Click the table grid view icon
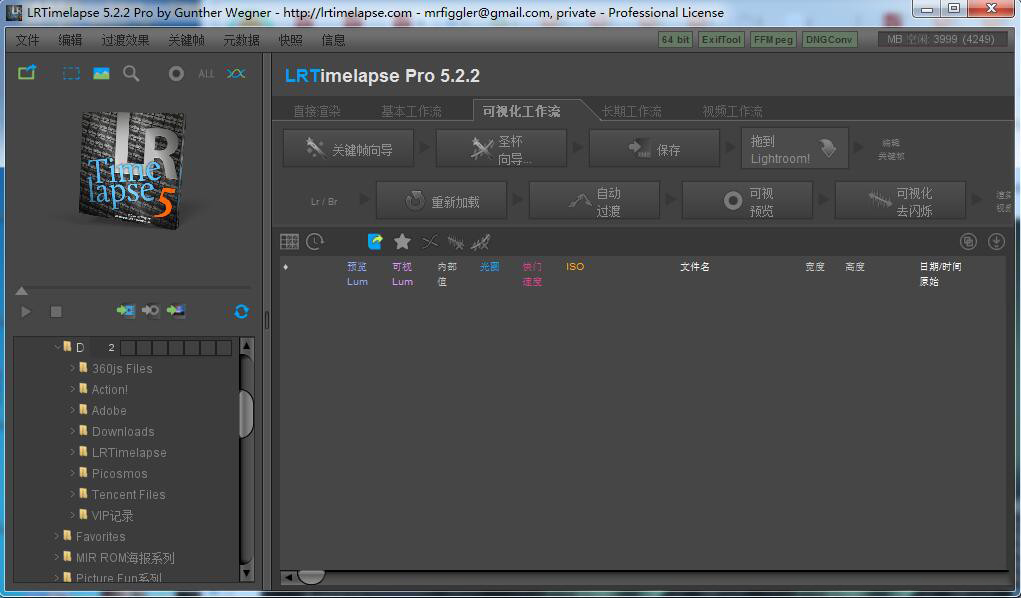Image resolution: width=1021 pixels, height=598 pixels. tap(289, 242)
